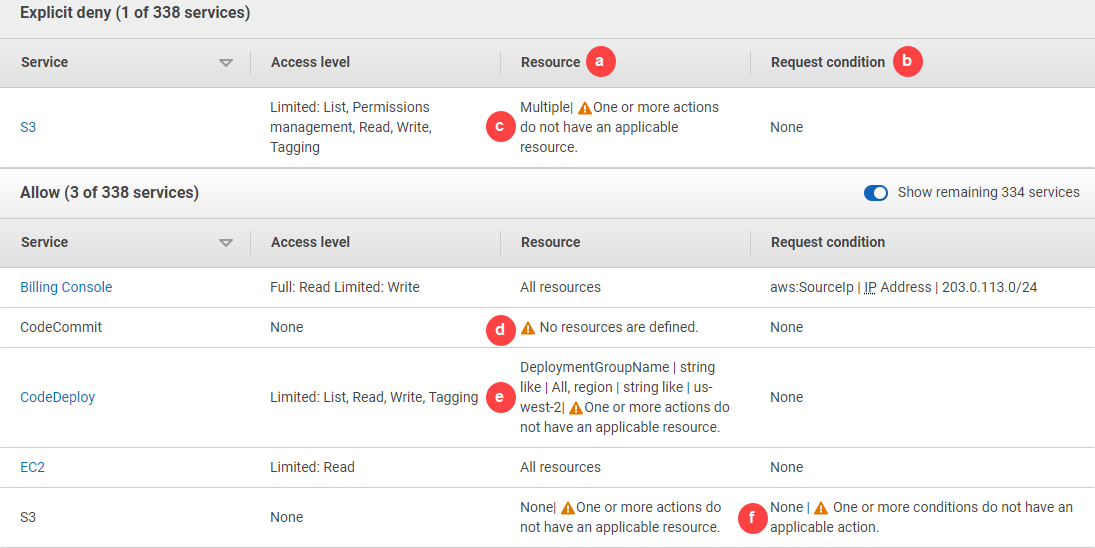Click the red callout marker labeled d
This screenshot has height=548, width=1095.
(x=500, y=328)
